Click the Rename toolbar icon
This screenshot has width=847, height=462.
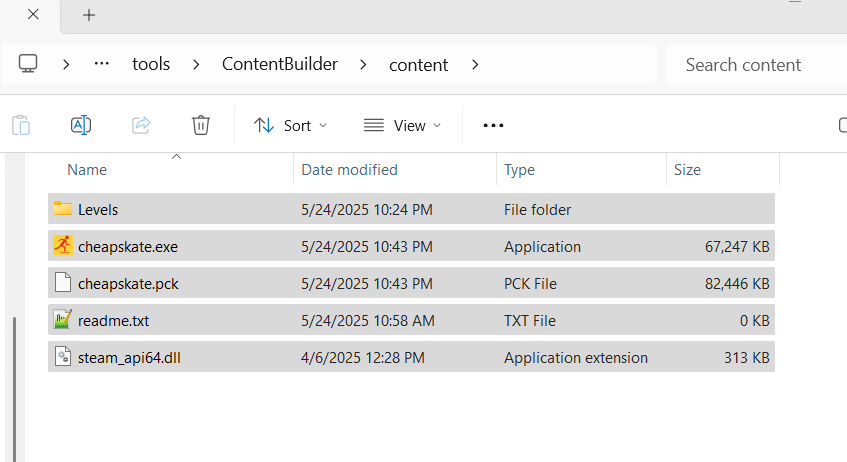coord(81,125)
